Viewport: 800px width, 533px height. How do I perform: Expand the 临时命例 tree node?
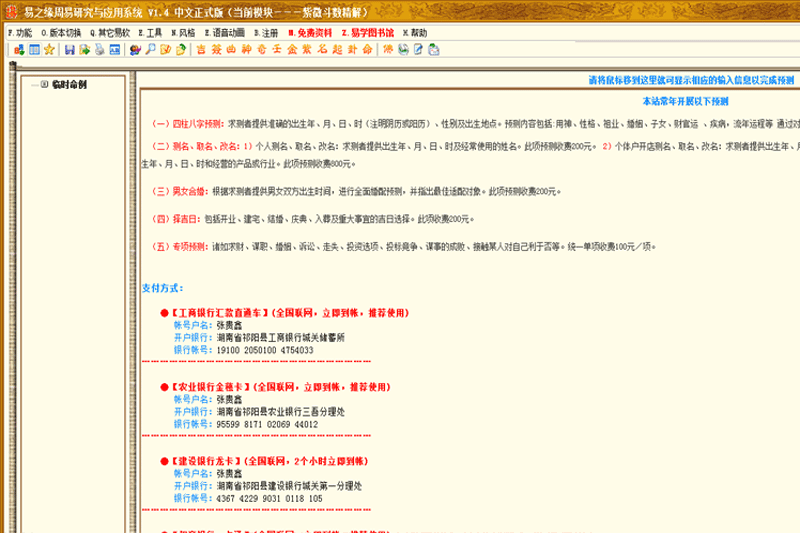pos(44,84)
